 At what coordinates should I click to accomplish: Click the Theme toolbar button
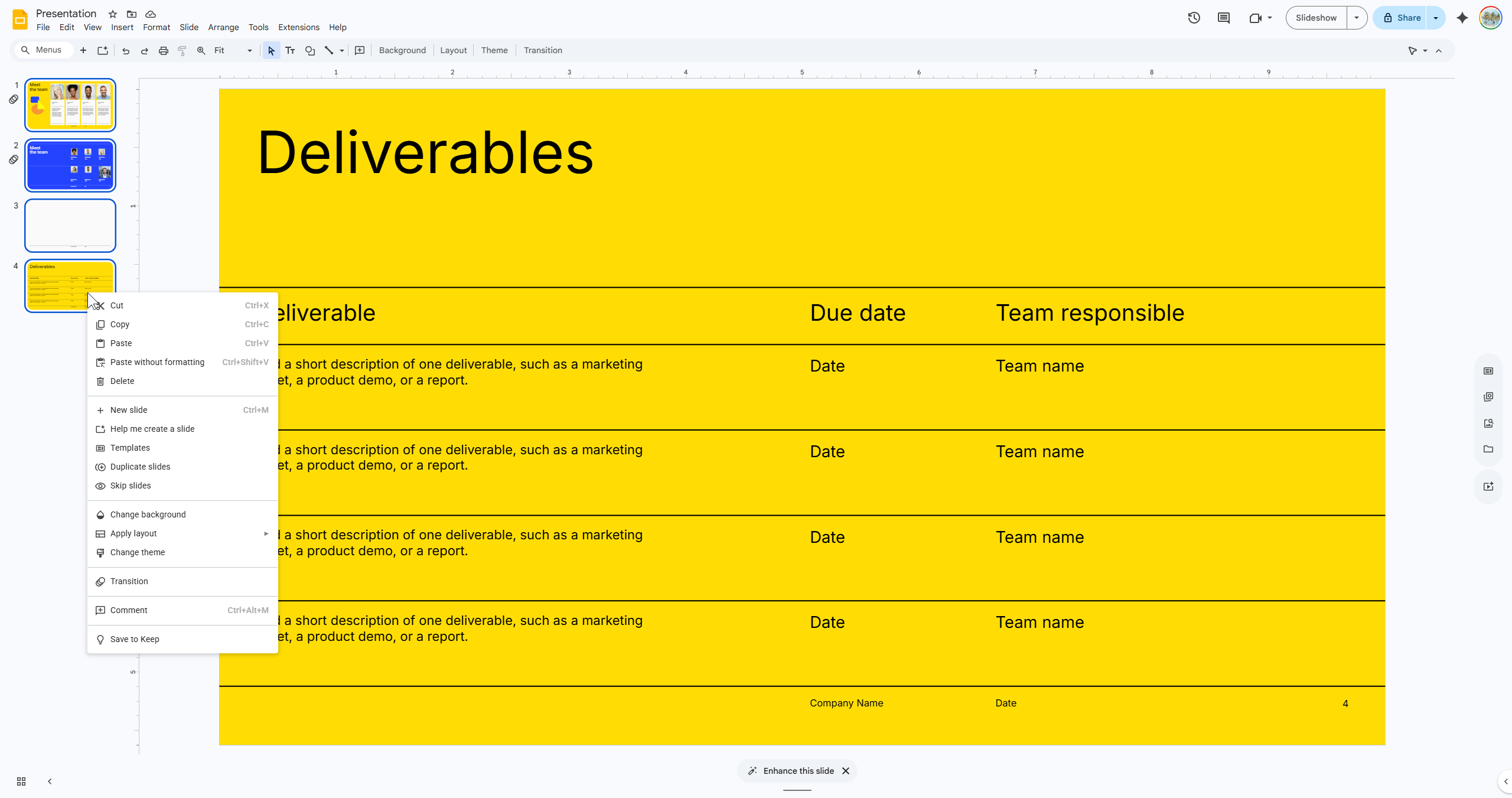point(494,50)
